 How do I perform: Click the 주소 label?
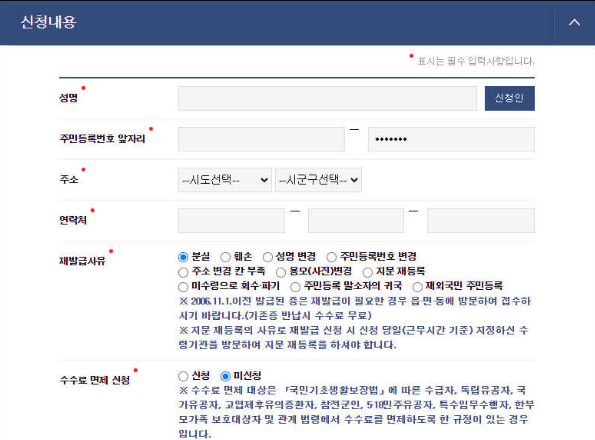click(x=69, y=179)
